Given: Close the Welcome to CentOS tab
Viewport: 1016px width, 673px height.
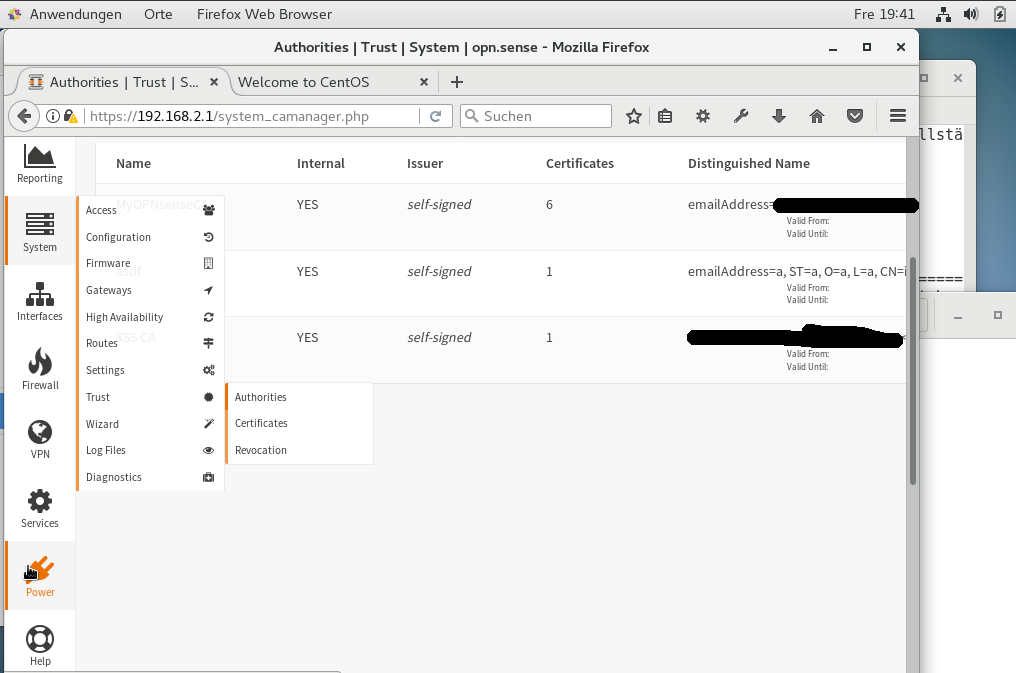Looking at the screenshot, I should click(x=424, y=82).
